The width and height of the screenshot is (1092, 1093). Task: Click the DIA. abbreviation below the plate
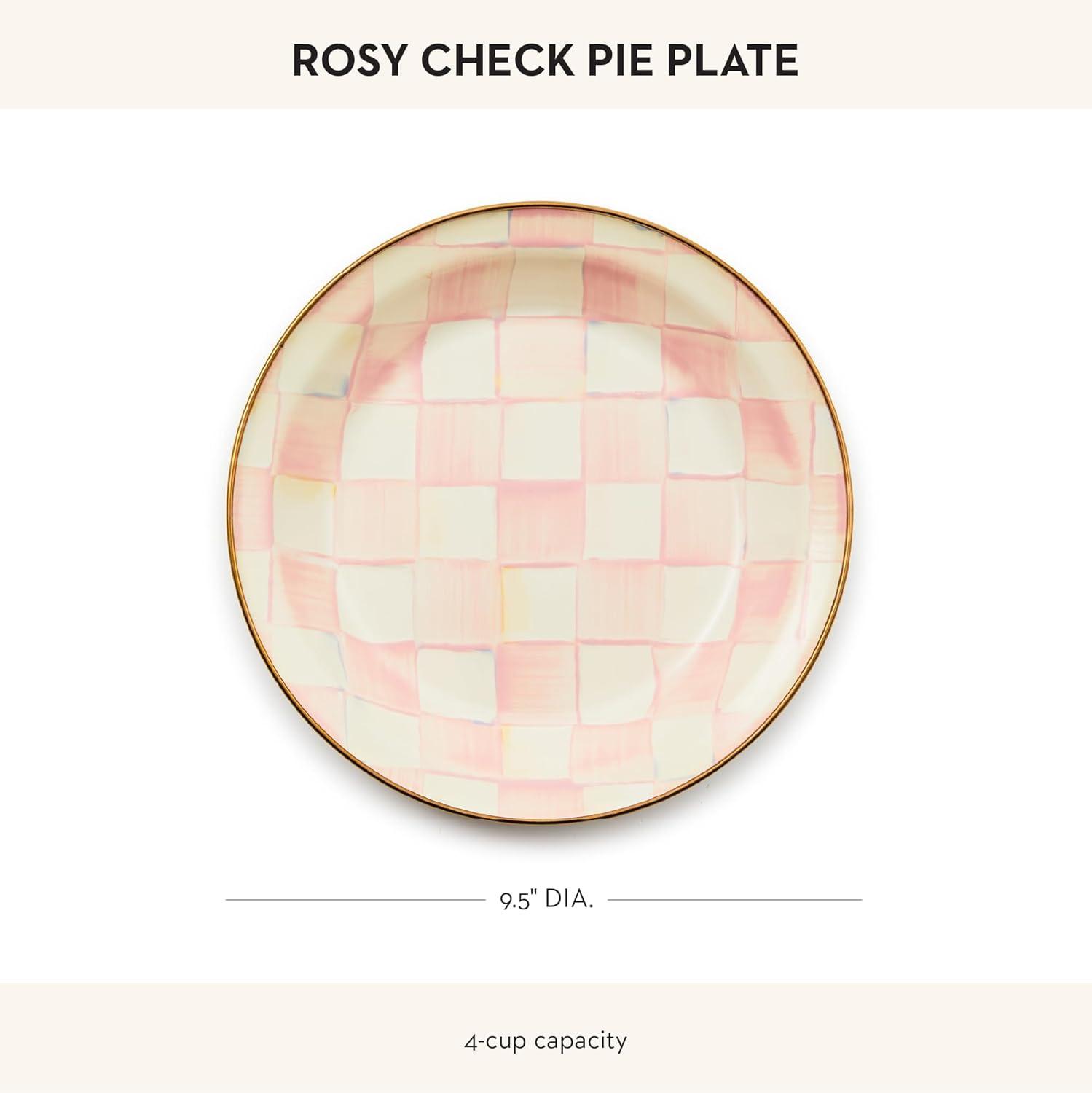coord(569,900)
